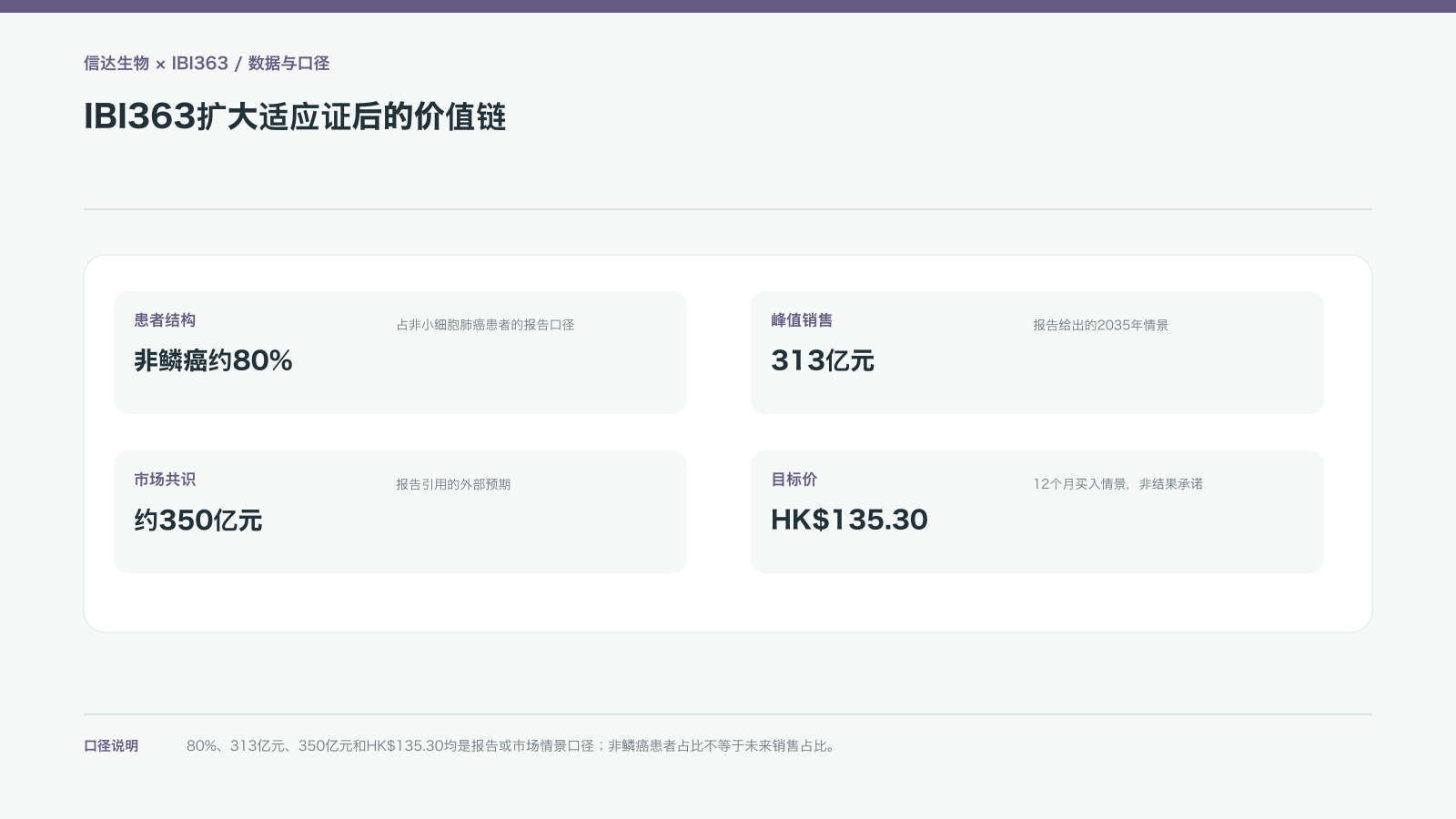Image resolution: width=1456 pixels, height=819 pixels.
Task: Click the 患者结构 card label
Action: point(165,320)
